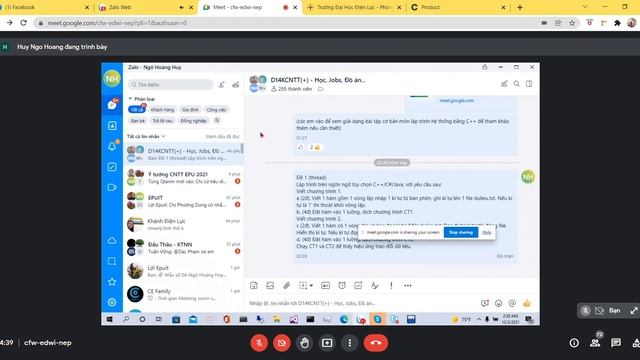The height and width of the screenshot is (360, 640).
Task: Select the Bạn bè filter tag
Action: (138, 121)
